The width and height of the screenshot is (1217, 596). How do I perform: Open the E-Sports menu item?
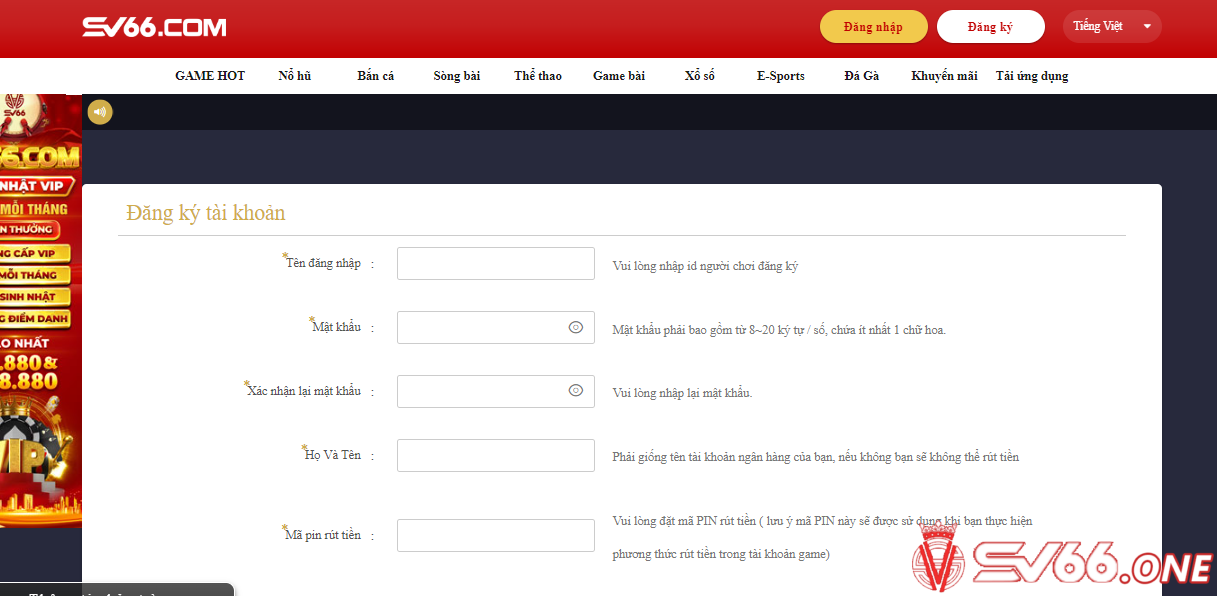[781, 76]
